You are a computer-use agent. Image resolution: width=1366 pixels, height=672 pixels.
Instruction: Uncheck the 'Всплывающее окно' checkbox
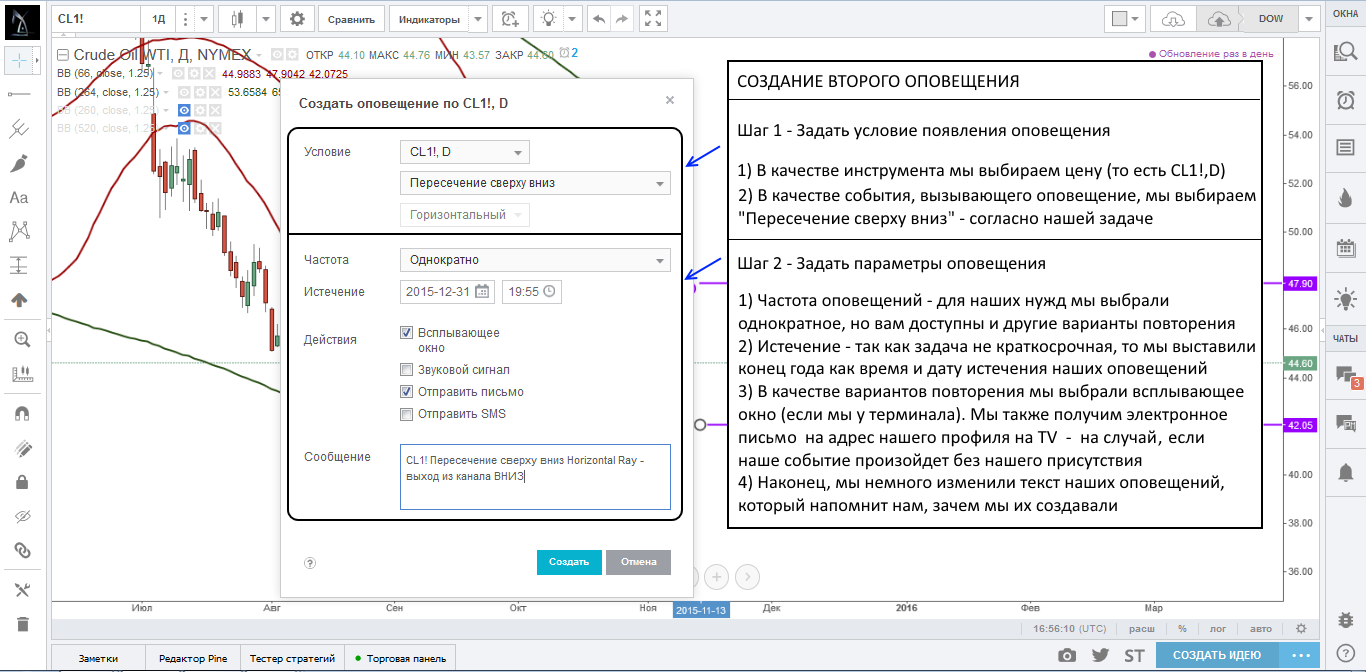coord(406,333)
